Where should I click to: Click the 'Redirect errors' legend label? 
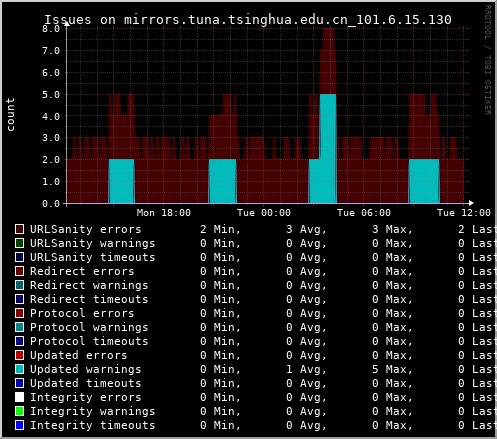(x=82, y=271)
